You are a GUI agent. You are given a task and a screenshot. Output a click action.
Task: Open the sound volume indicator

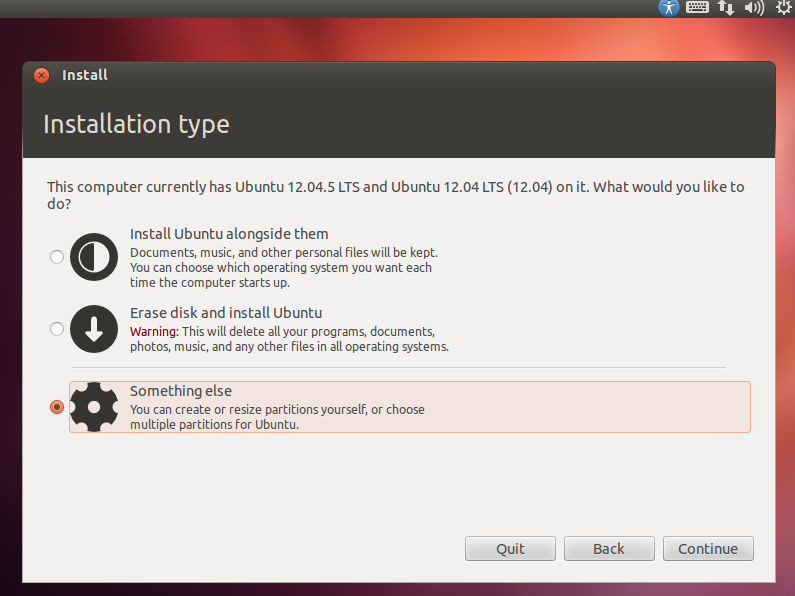[x=754, y=8]
